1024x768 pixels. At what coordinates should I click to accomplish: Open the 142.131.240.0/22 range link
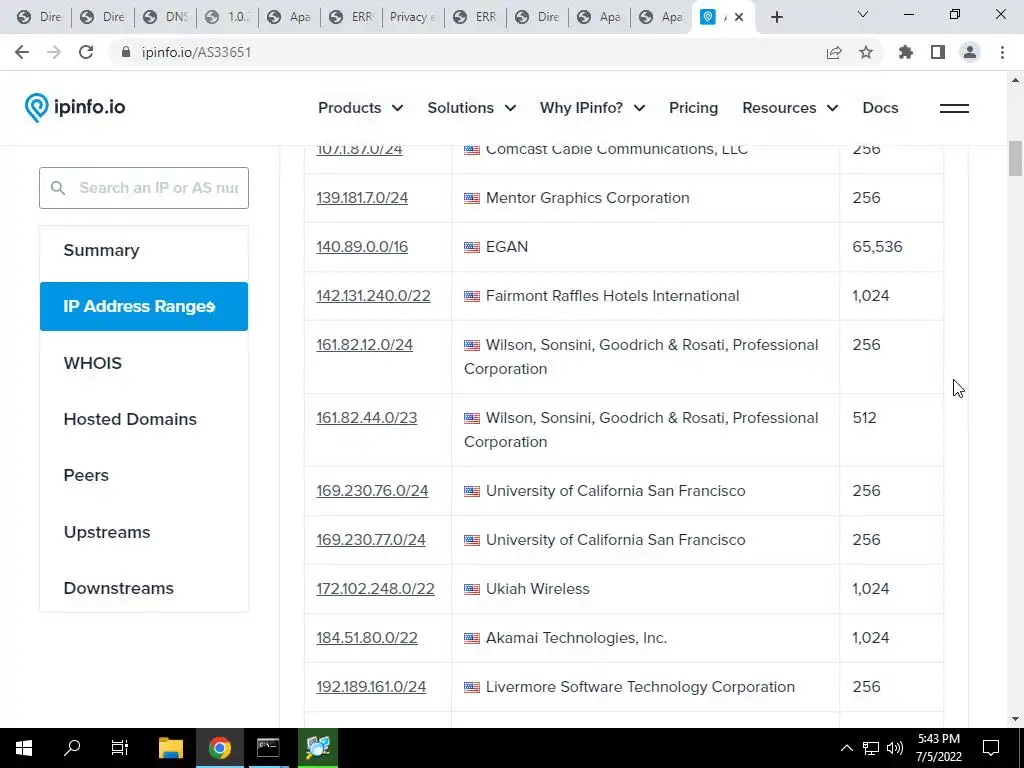pos(374,296)
